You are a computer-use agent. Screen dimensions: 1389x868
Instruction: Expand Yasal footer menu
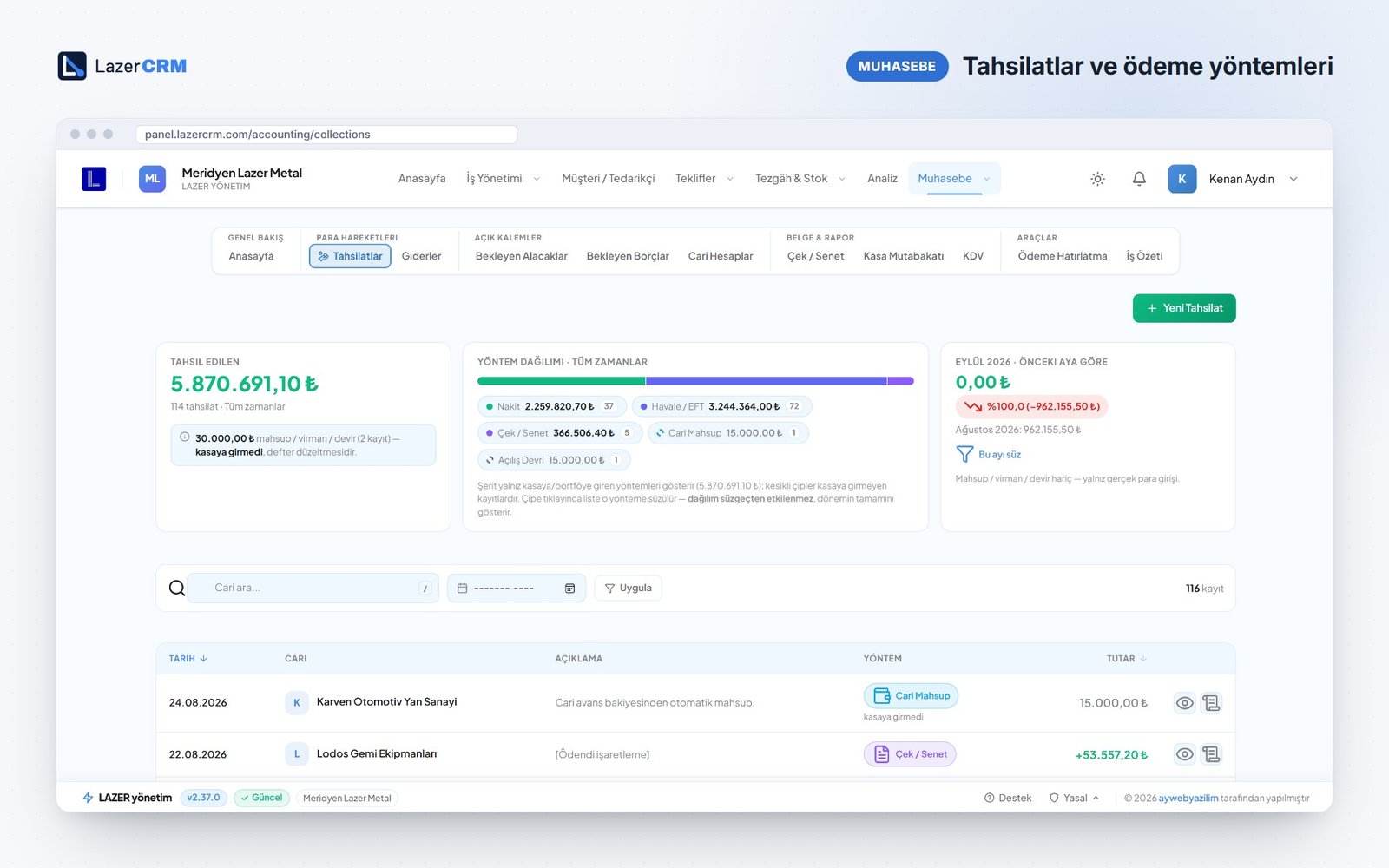point(1075,798)
